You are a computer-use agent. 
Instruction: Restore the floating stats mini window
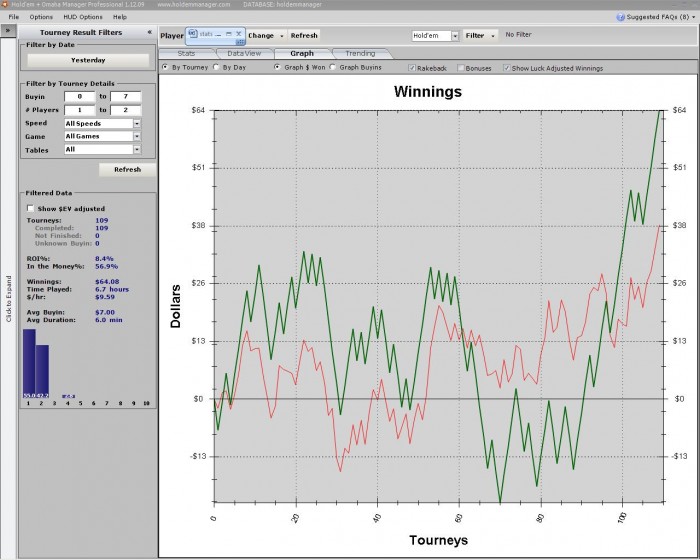(x=229, y=34)
